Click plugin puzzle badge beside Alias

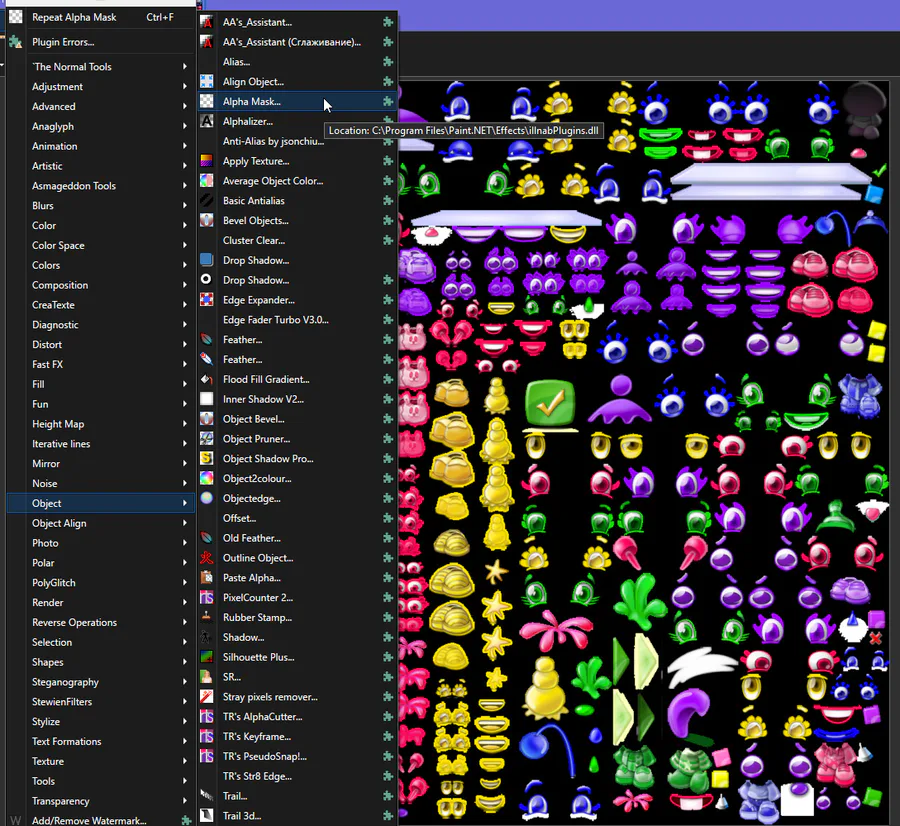[x=388, y=61]
